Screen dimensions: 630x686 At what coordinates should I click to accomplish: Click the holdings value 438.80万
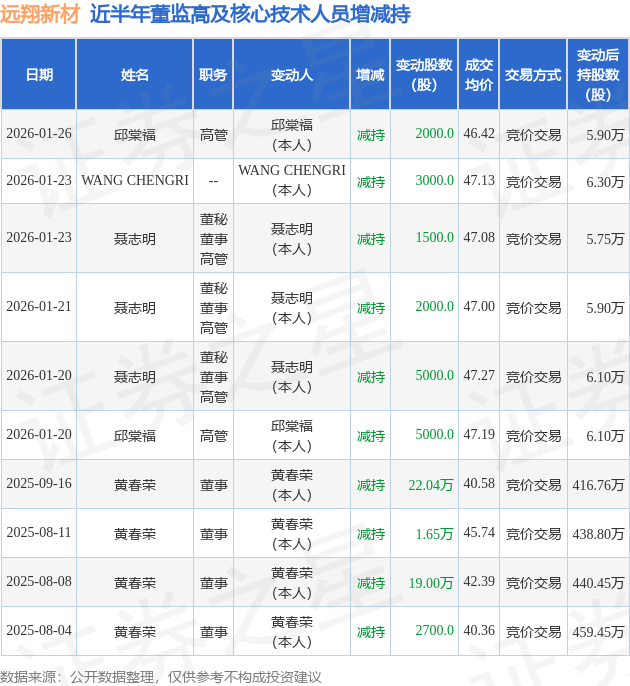click(598, 534)
